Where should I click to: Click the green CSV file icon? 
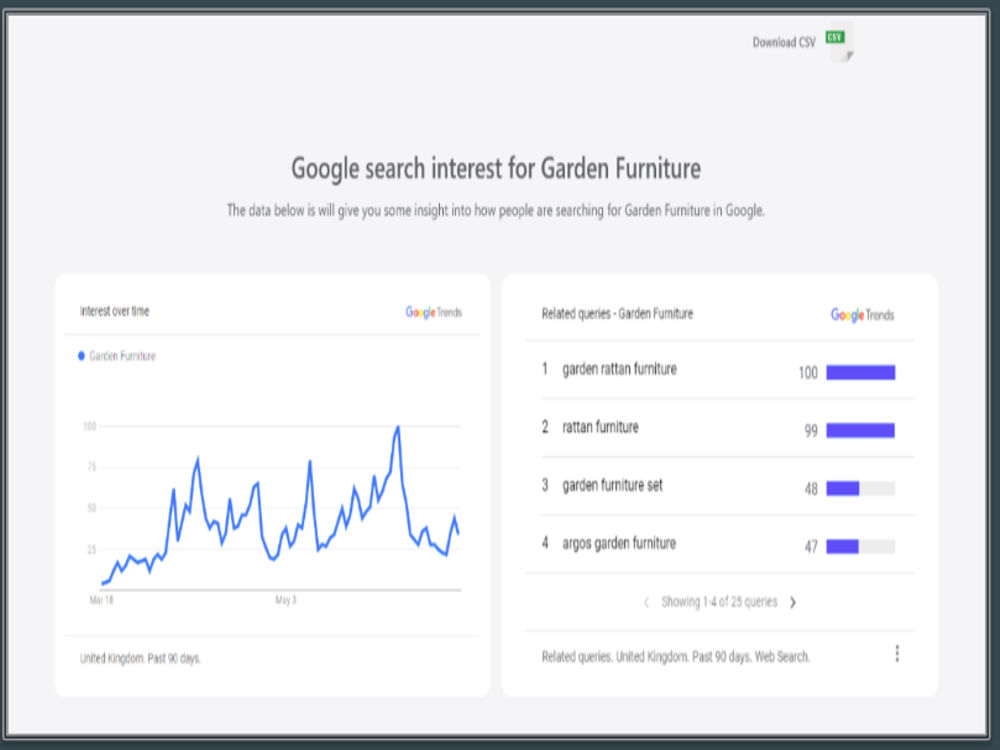tap(840, 43)
